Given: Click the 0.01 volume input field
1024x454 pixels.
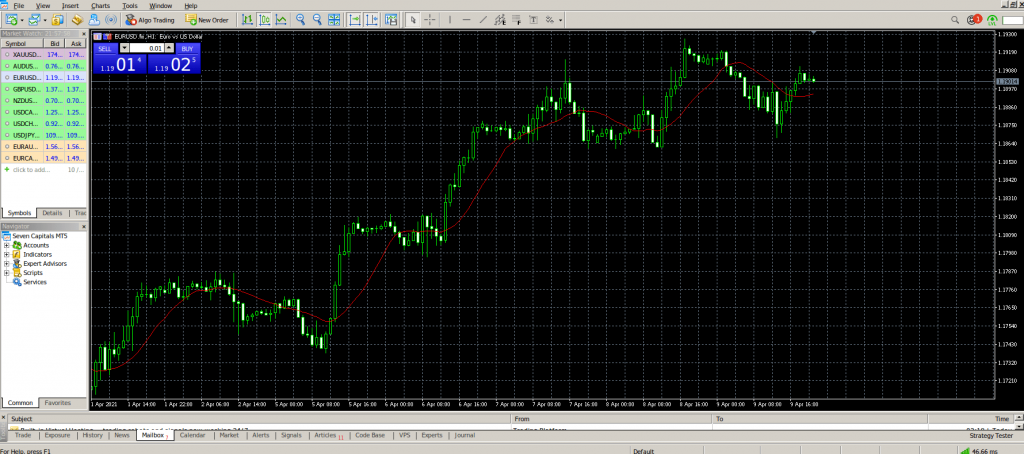Looking at the screenshot, I should coord(147,48).
